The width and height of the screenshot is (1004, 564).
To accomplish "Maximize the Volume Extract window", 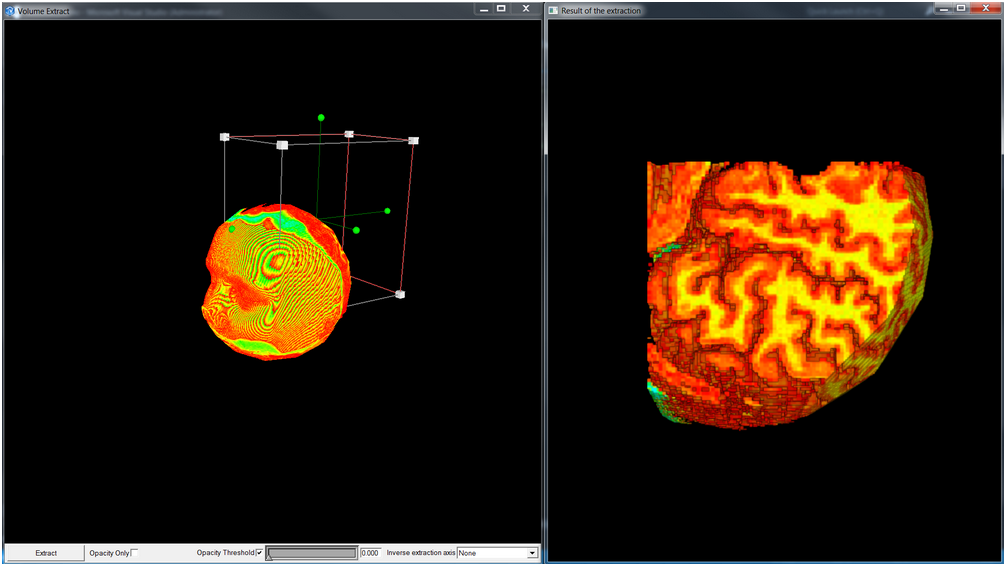I will pyautogui.click(x=501, y=8).
